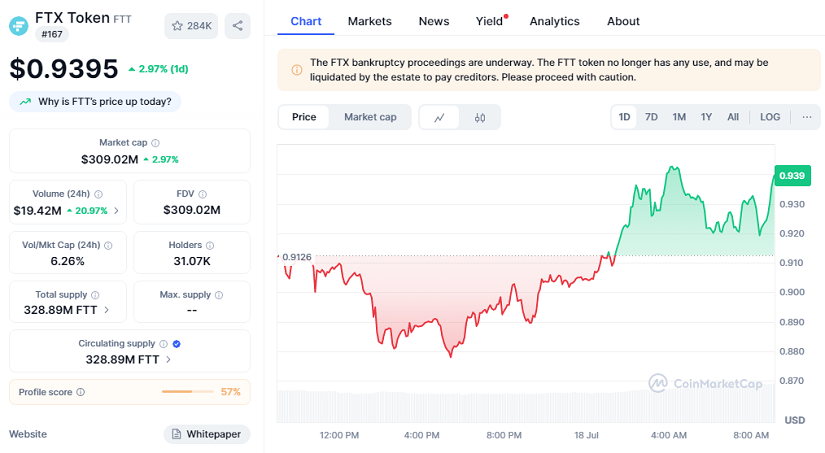
Task: Expand Circulating supply details chevron
Action: (x=168, y=359)
